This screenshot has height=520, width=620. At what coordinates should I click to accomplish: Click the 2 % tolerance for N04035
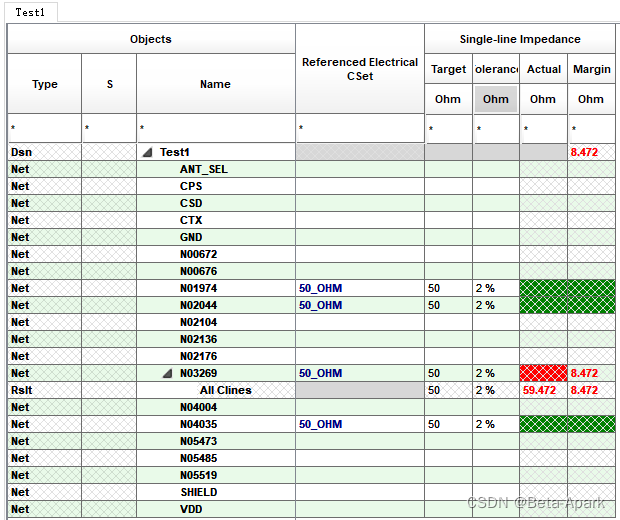click(x=485, y=425)
